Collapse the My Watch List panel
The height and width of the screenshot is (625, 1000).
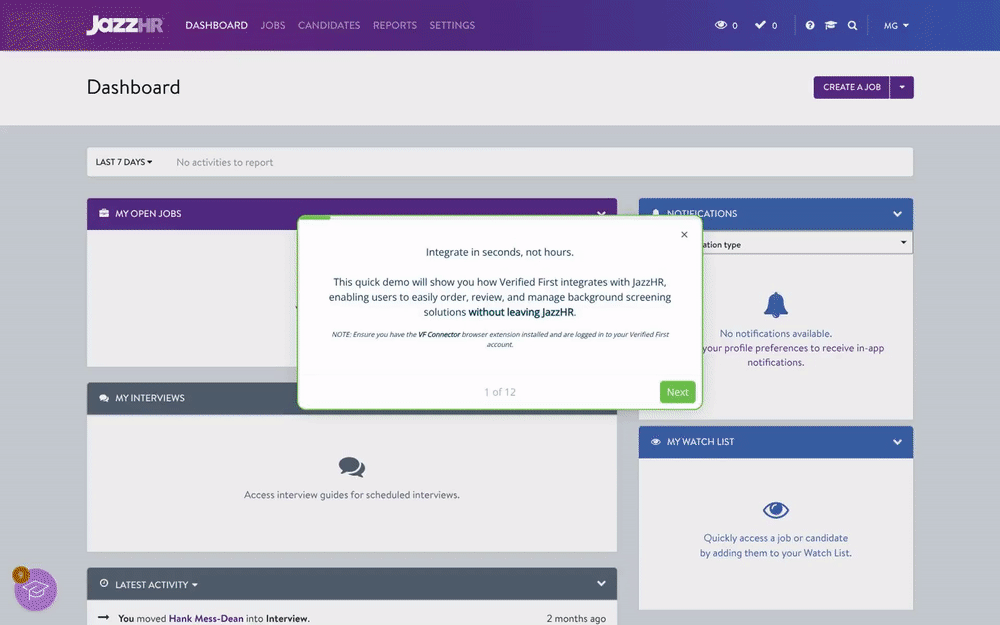click(897, 441)
